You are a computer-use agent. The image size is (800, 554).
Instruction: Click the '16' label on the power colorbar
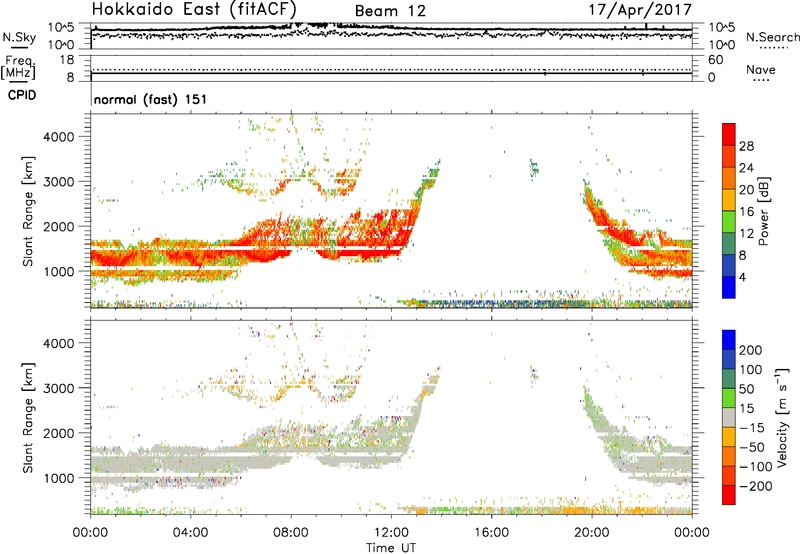(x=746, y=212)
